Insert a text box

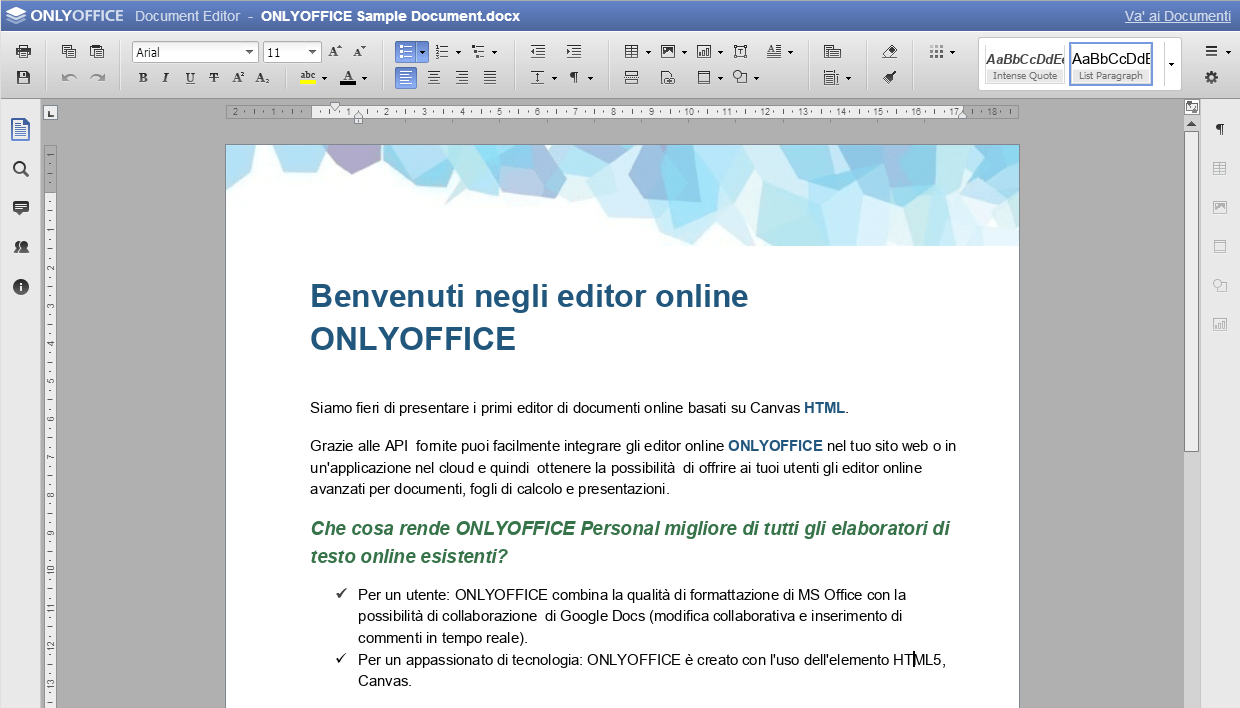tap(740, 52)
